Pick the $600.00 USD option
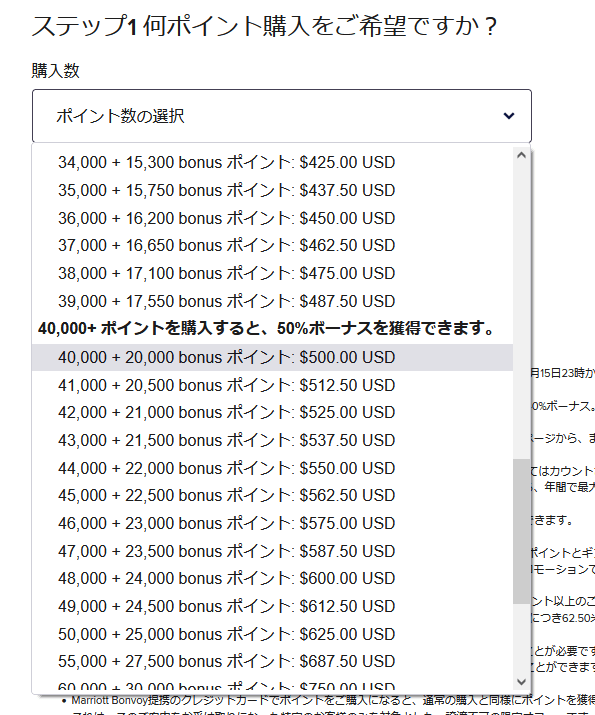The image size is (595, 715). pos(272,578)
